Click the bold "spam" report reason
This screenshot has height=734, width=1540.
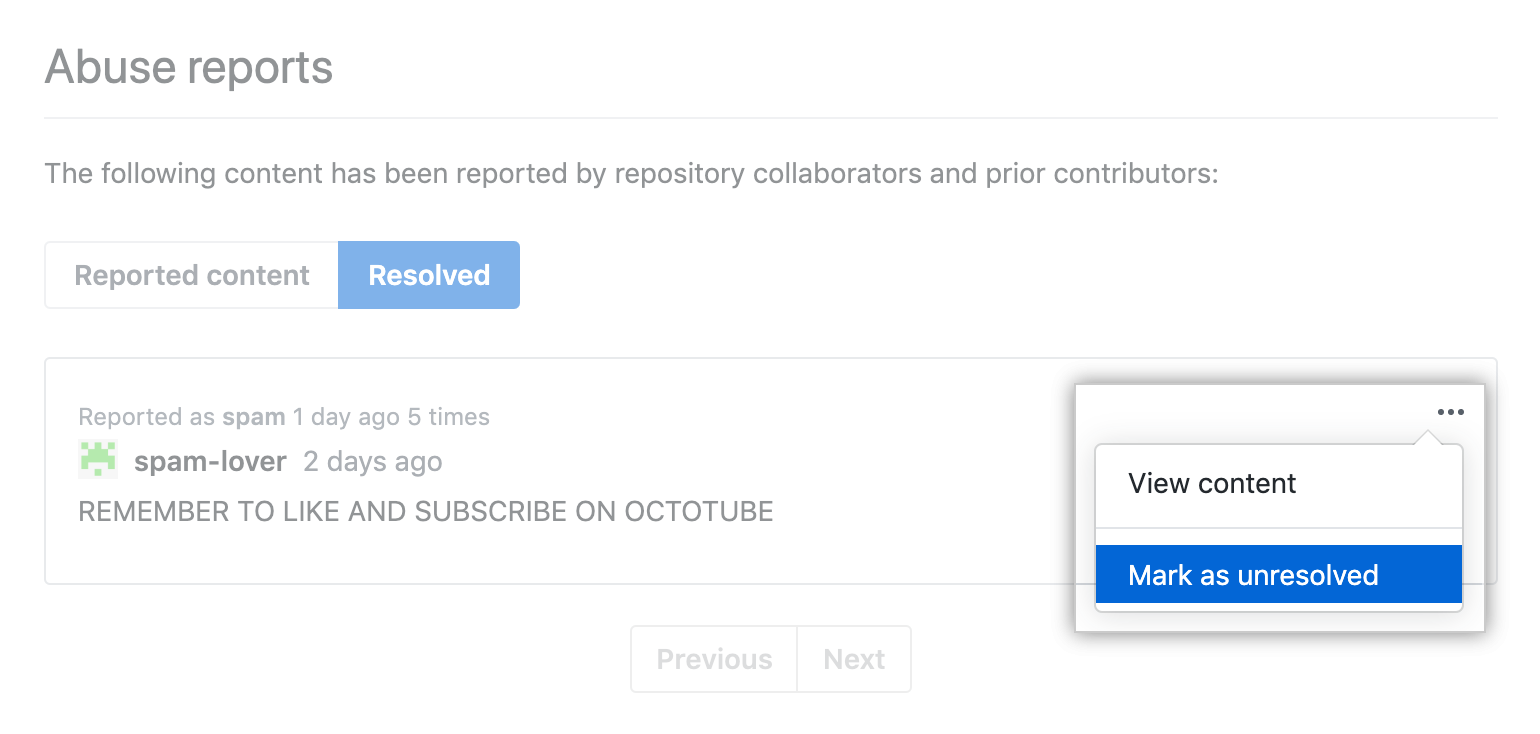tap(254, 417)
